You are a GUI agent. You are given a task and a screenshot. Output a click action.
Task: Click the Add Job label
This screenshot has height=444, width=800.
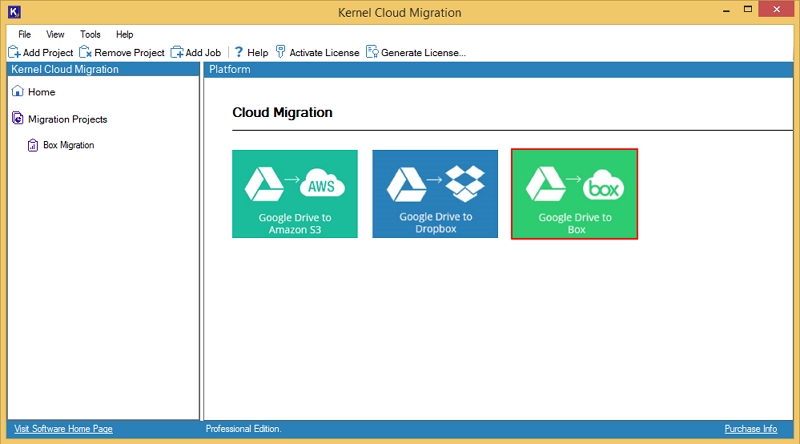pos(203,53)
